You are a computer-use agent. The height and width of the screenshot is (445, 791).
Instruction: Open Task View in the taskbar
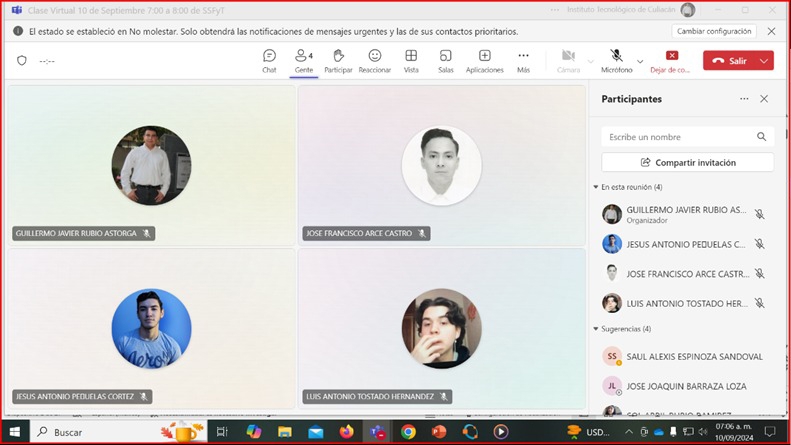[x=222, y=432]
